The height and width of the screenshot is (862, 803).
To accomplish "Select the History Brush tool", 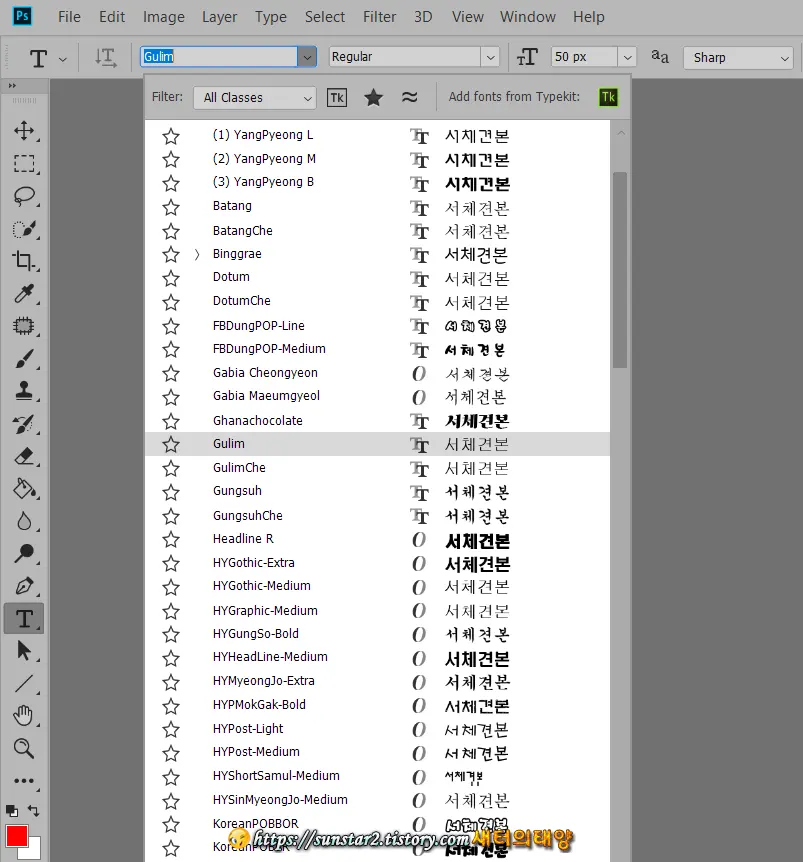I will tap(24, 424).
